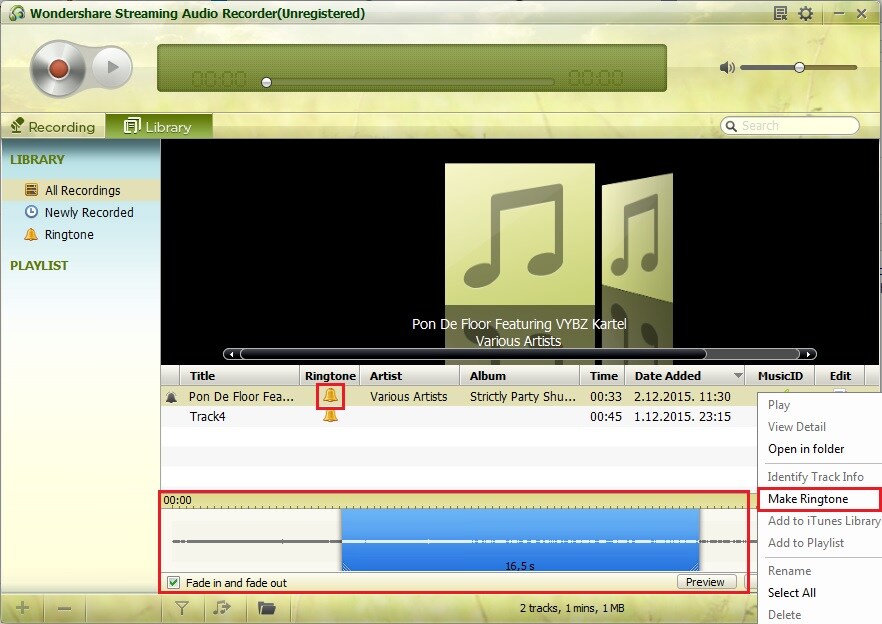
Task: Click the ringtone bell for Pon De Floor row
Action: click(330, 396)
